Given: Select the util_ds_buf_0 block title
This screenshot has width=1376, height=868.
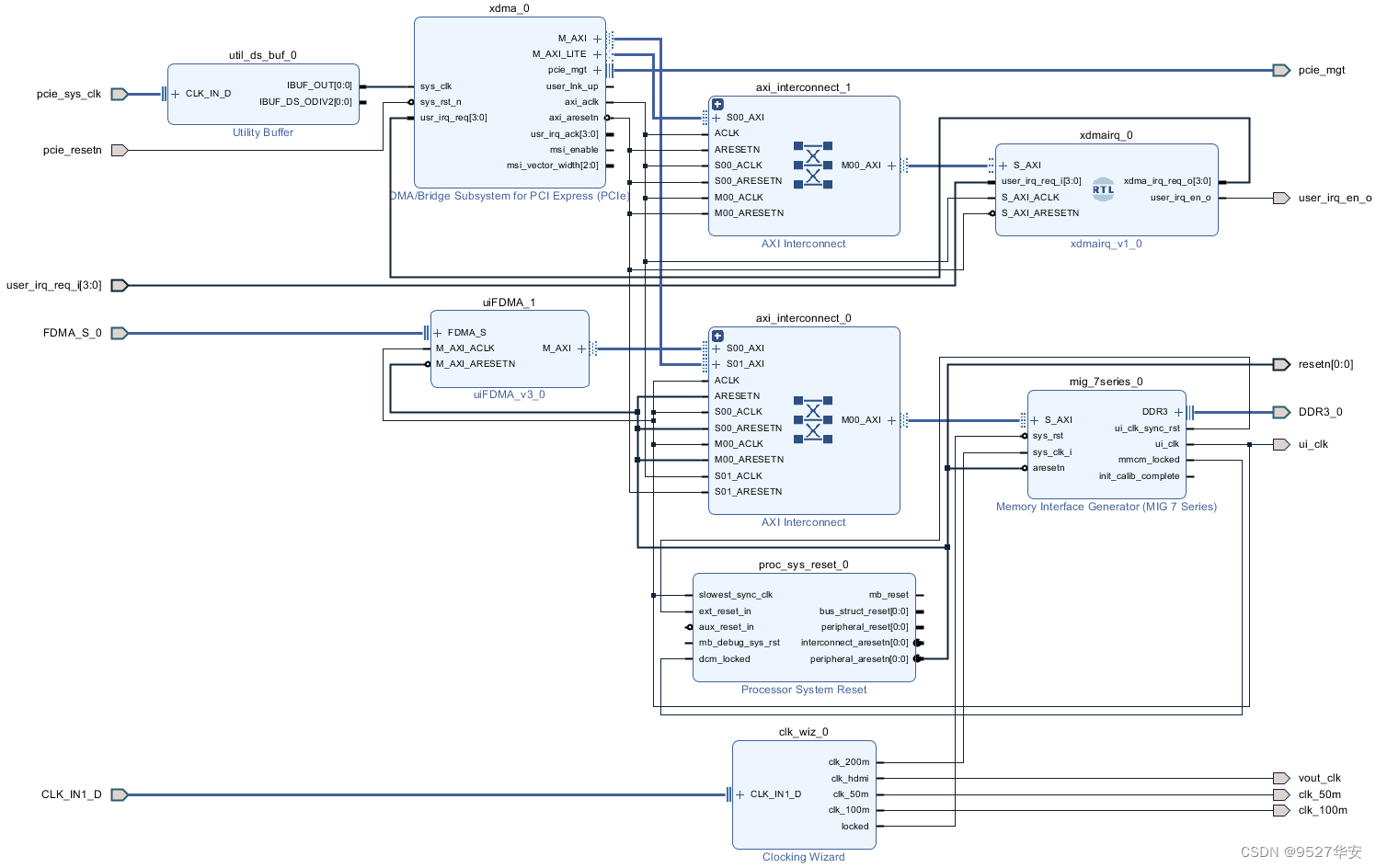Looking at the screenshot, I should pyautogui.click(x=263, y=55).
